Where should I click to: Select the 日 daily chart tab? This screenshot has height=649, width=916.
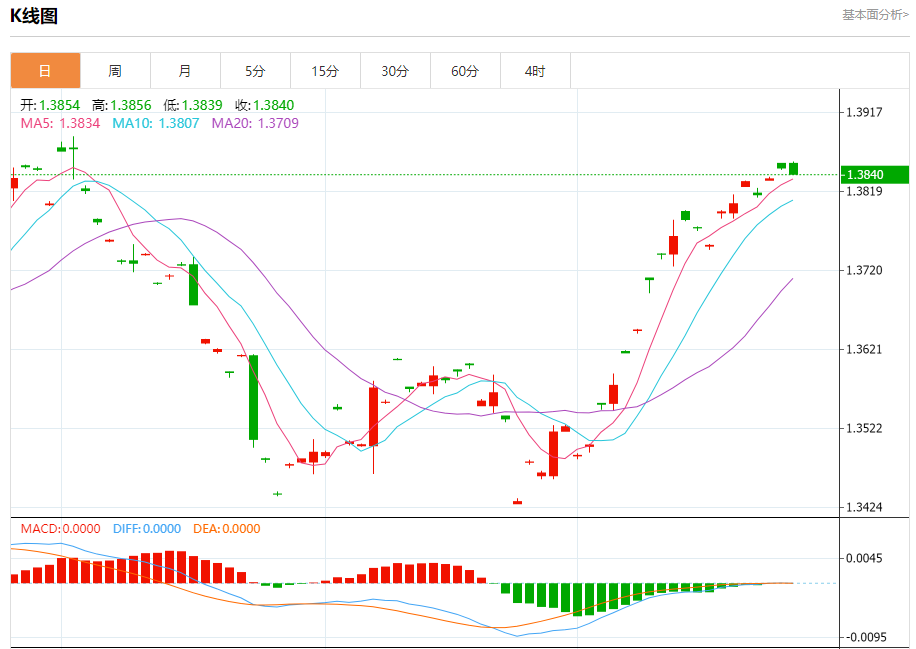45,71
